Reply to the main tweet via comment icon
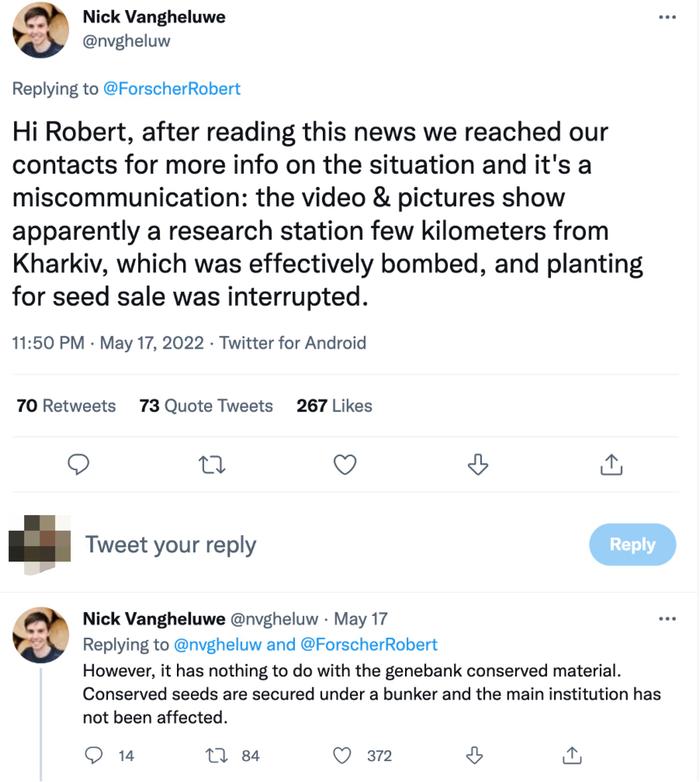The height and width of the screenshot is (782, 700). point(78,464)
